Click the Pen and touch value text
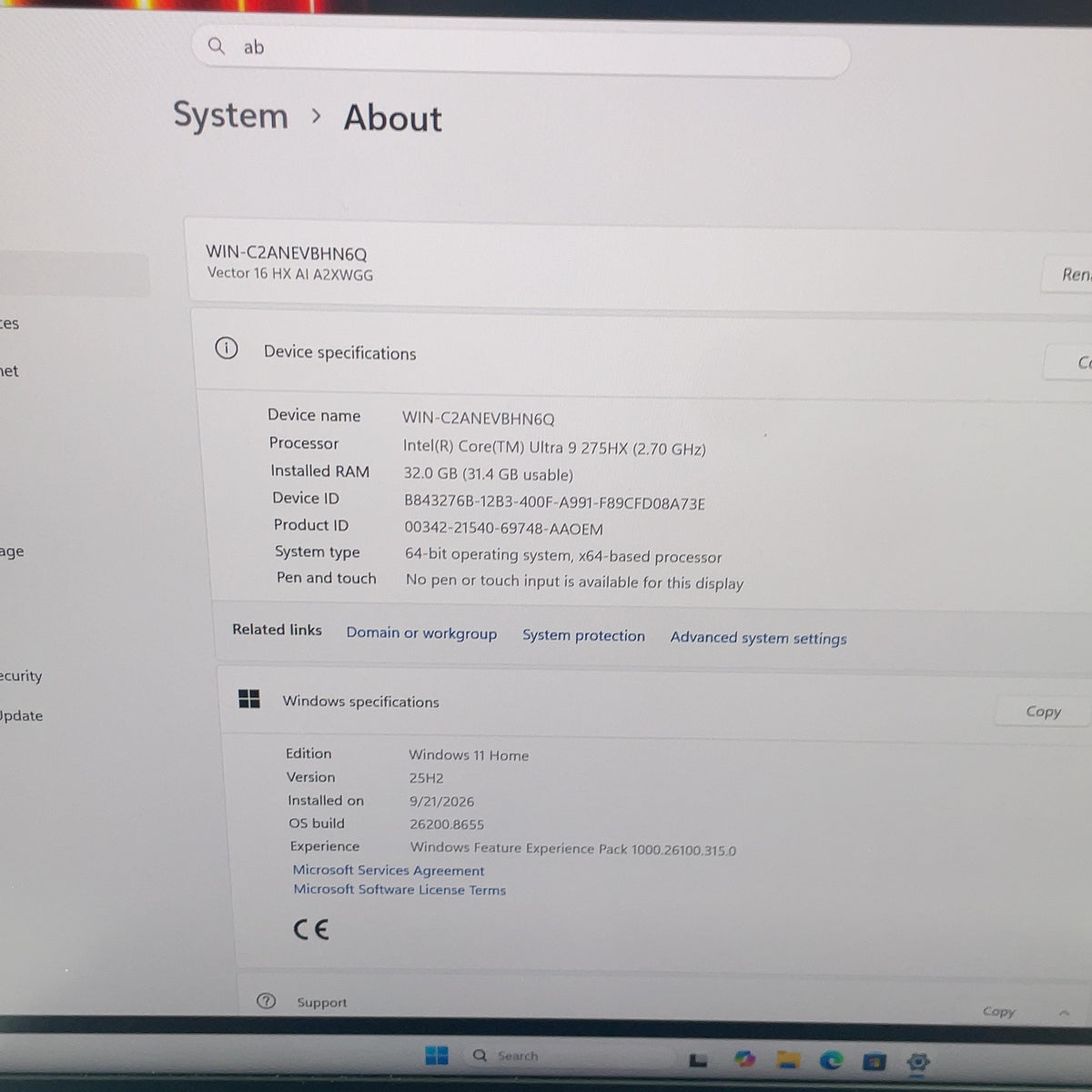This screenshot has width=1092, height=1092. (575, 581)
